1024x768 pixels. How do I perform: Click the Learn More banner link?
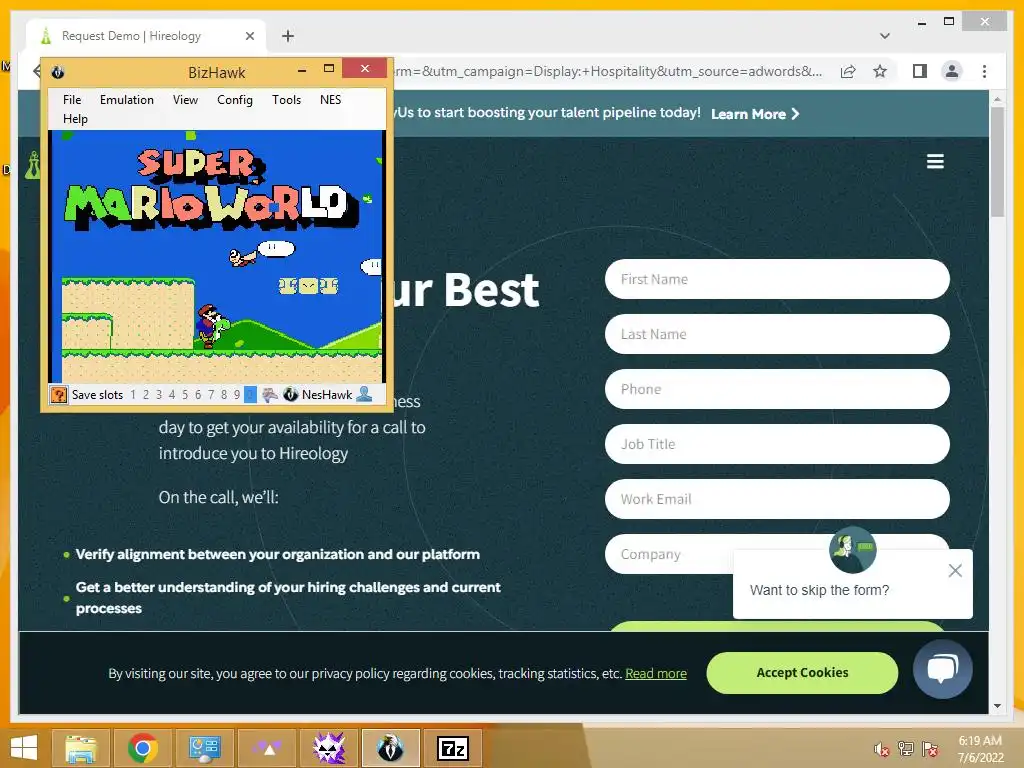tap(755, 114)
